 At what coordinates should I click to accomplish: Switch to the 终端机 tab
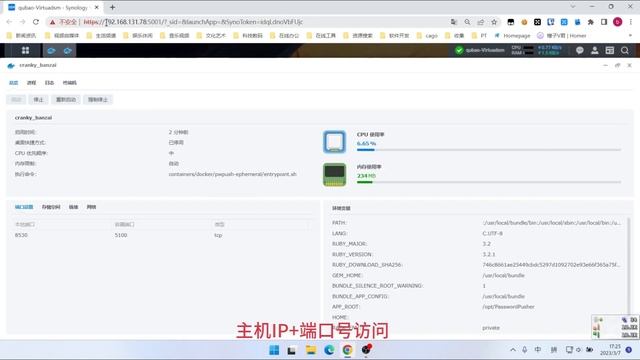(x=70, y=83)
